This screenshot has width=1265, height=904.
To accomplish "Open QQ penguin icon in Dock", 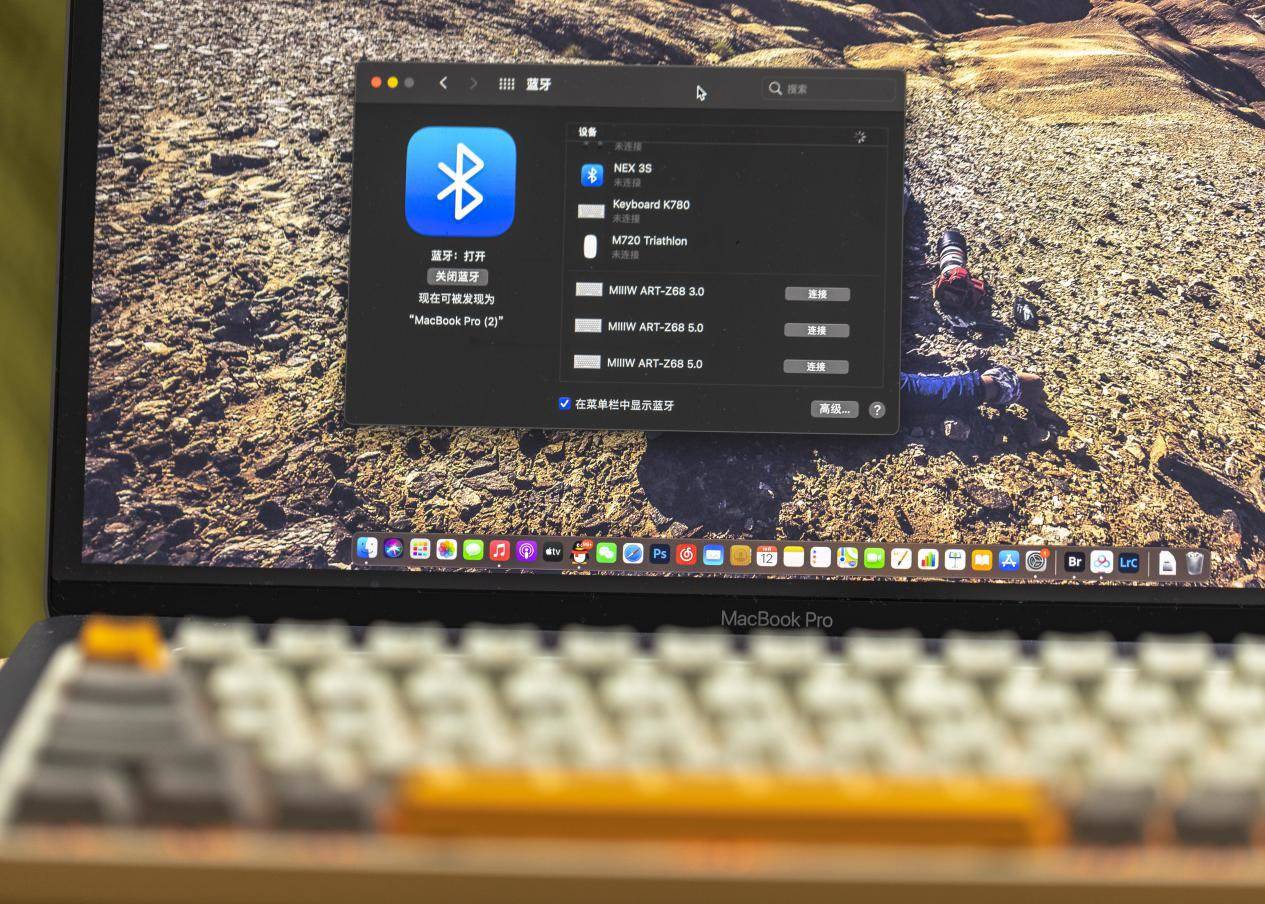I will click(580, 552).
